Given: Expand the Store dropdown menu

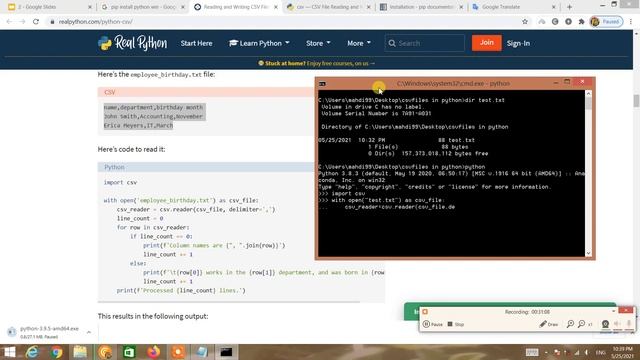Looking at the screenshot, I should tap(318, 43).
